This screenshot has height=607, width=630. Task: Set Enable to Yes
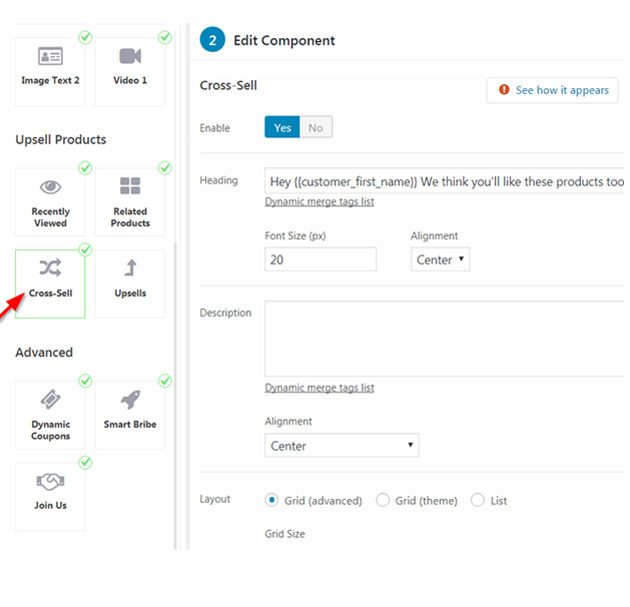(282, 127)
